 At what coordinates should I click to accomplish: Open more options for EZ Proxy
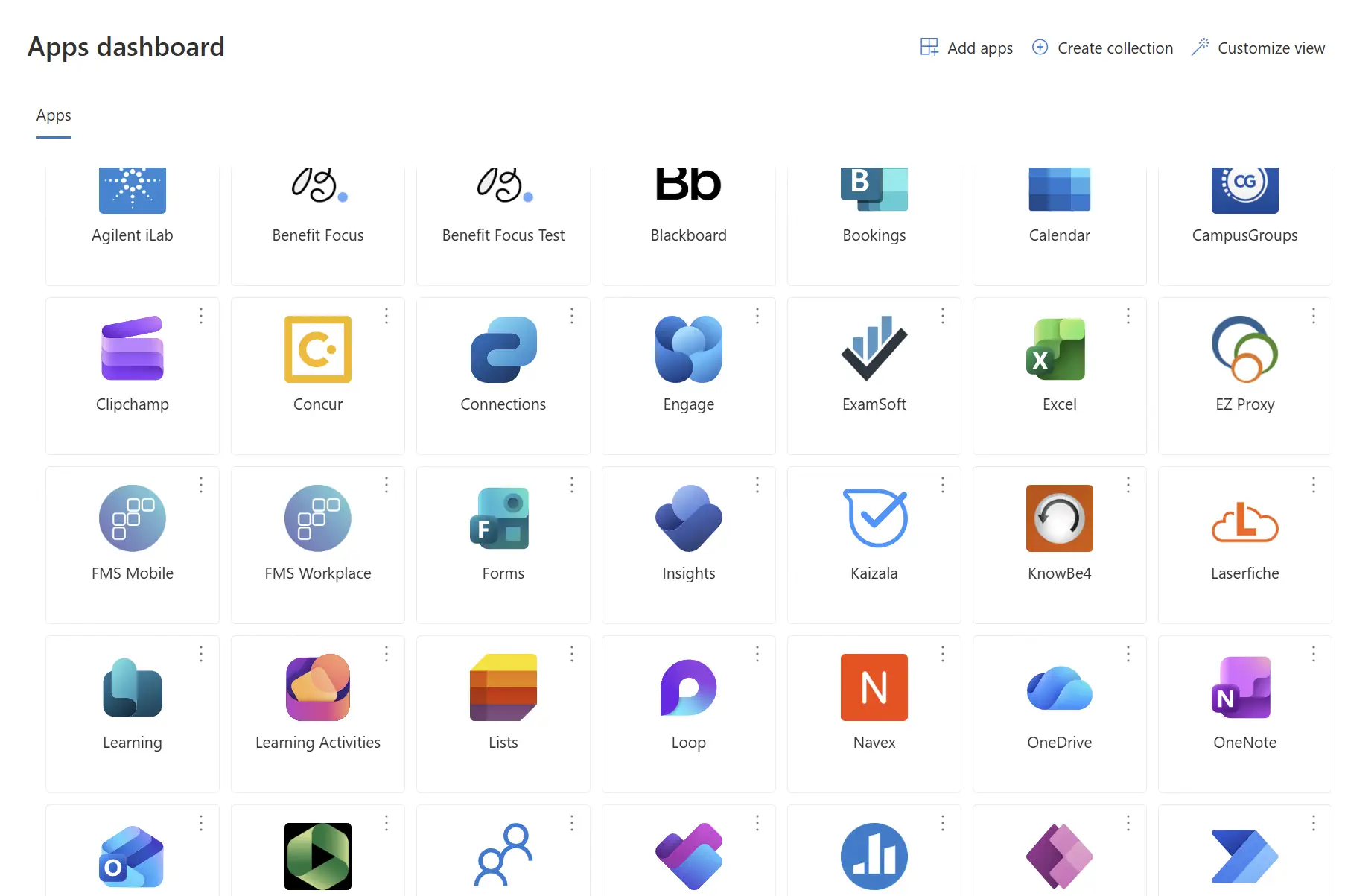1314,316
